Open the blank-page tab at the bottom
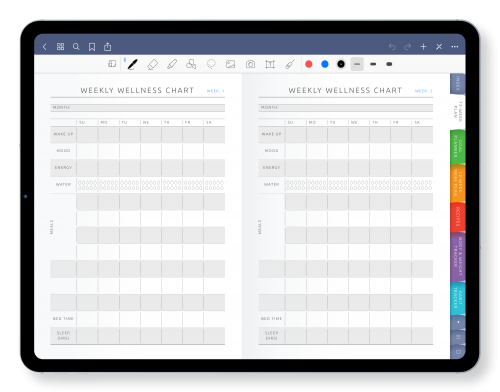This screenshot has width=500, height=392. pyautogui.click(x=458, y=351)
